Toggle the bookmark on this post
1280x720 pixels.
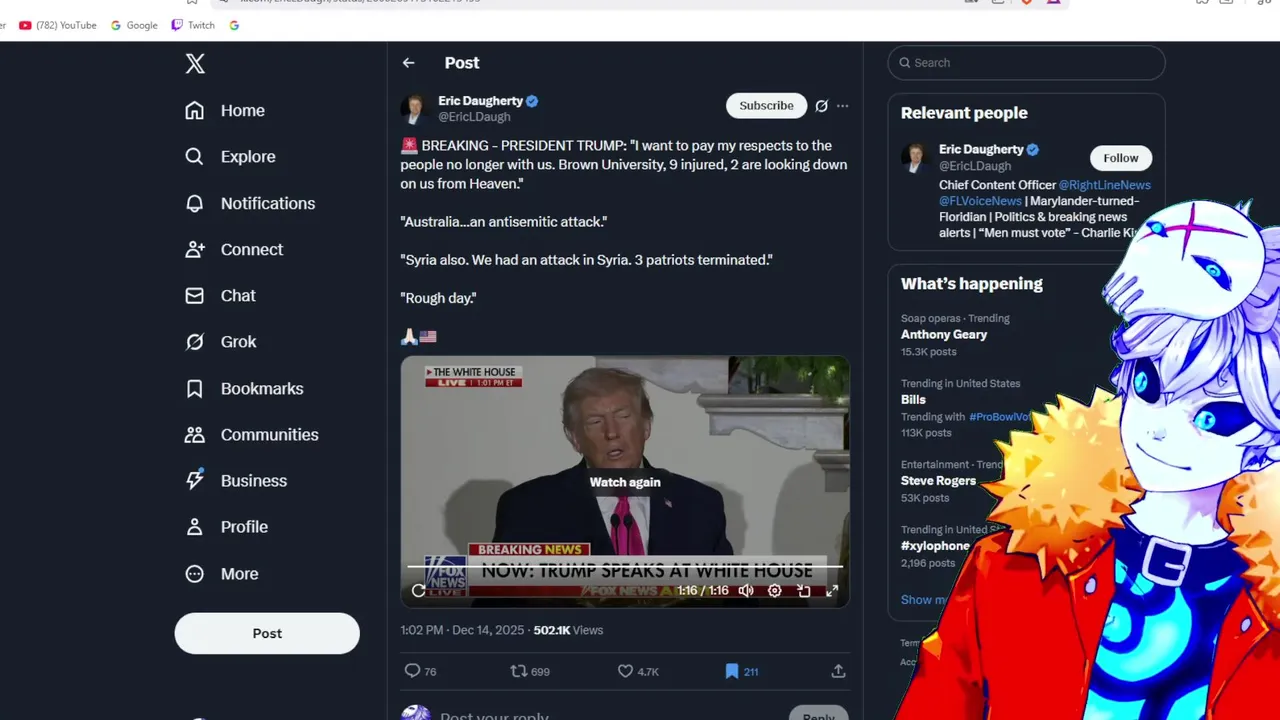(x=732, y=671)
